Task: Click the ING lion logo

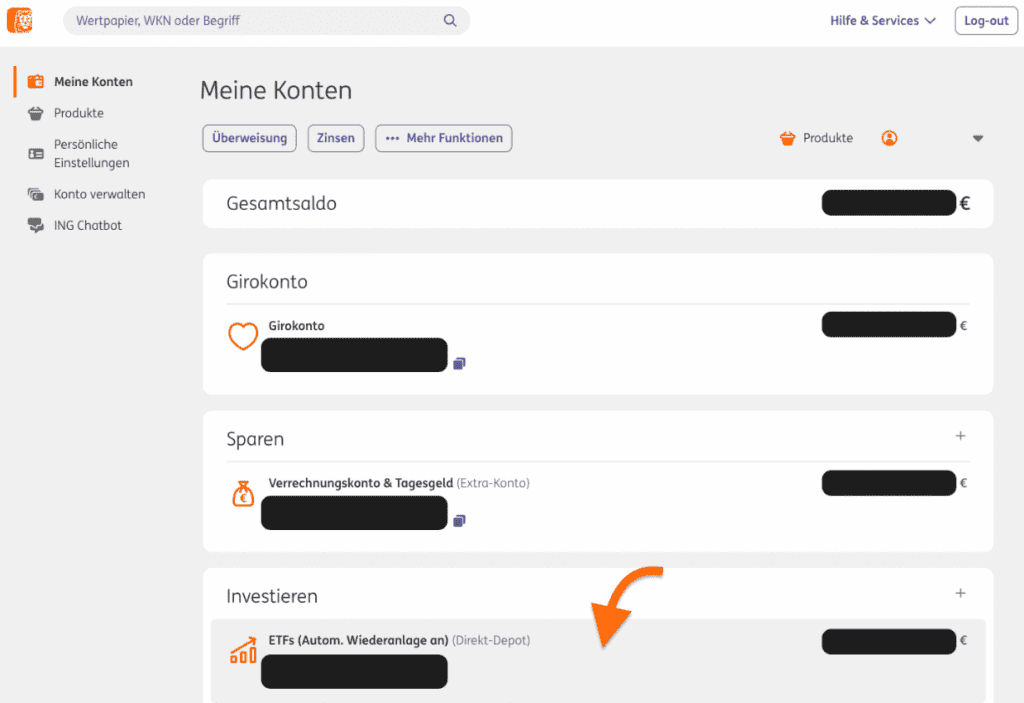Action: (x=20, y=20)
